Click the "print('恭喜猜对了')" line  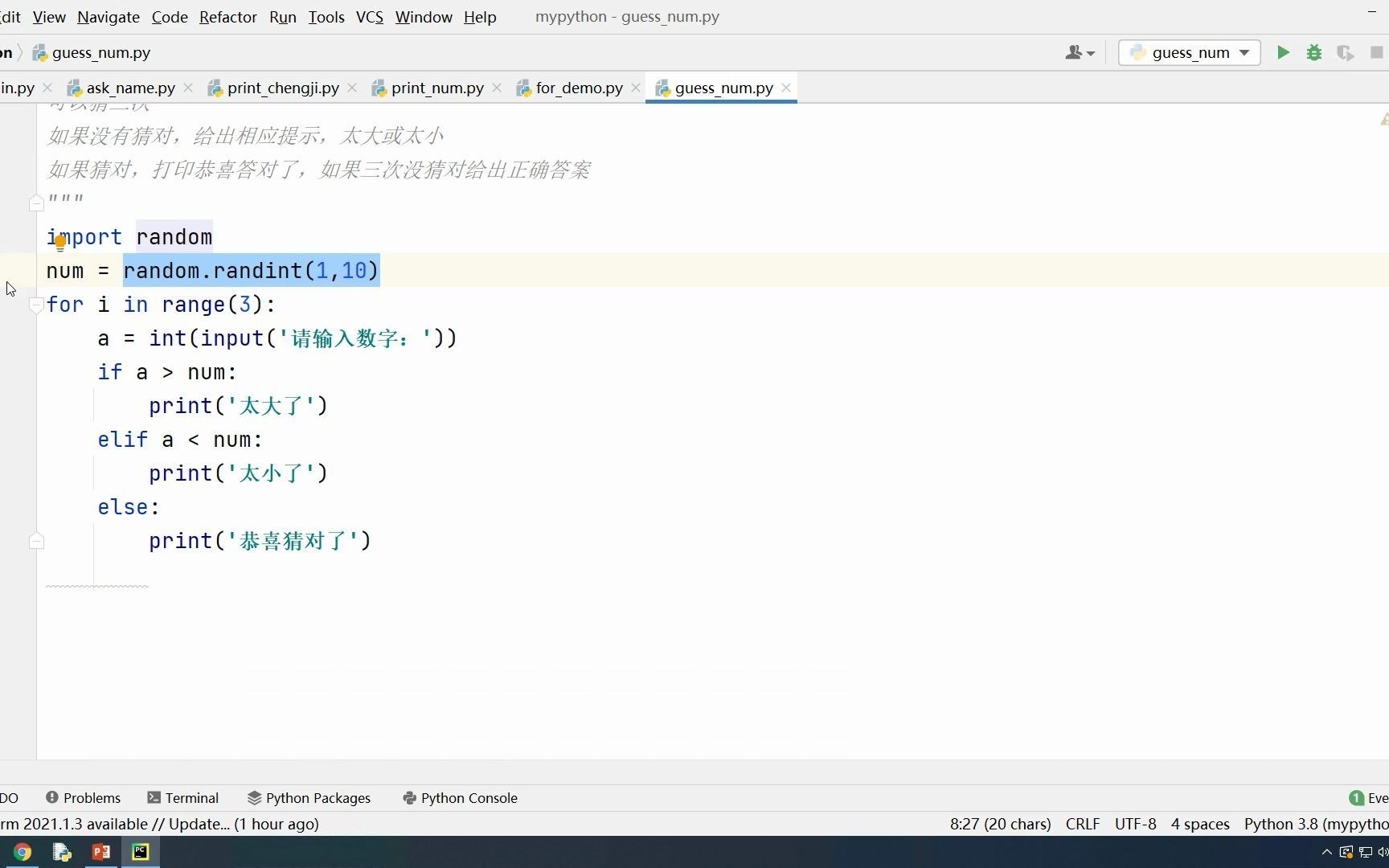260,541
